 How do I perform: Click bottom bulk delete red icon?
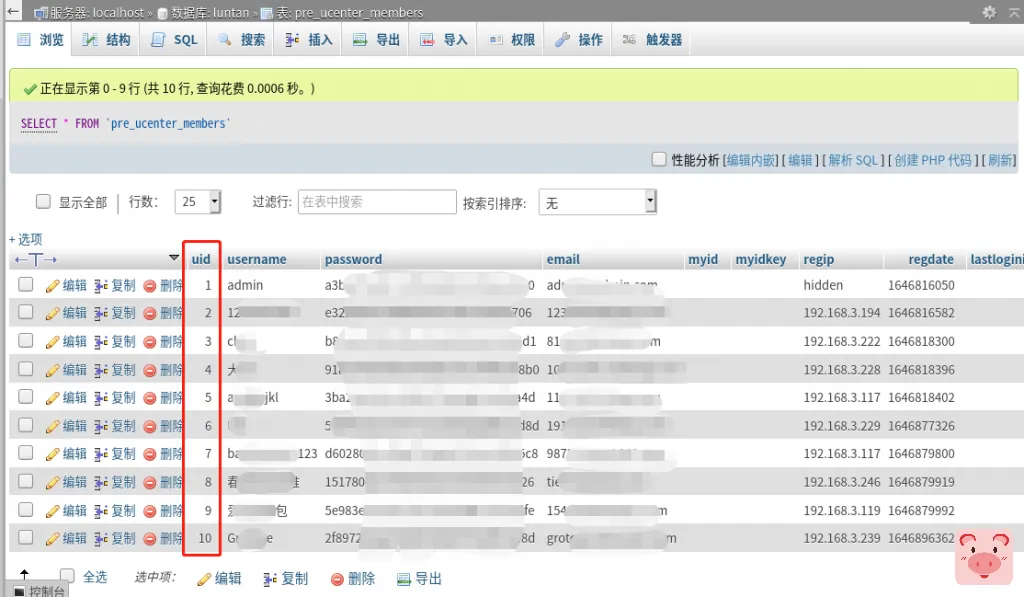pos(337,579)
